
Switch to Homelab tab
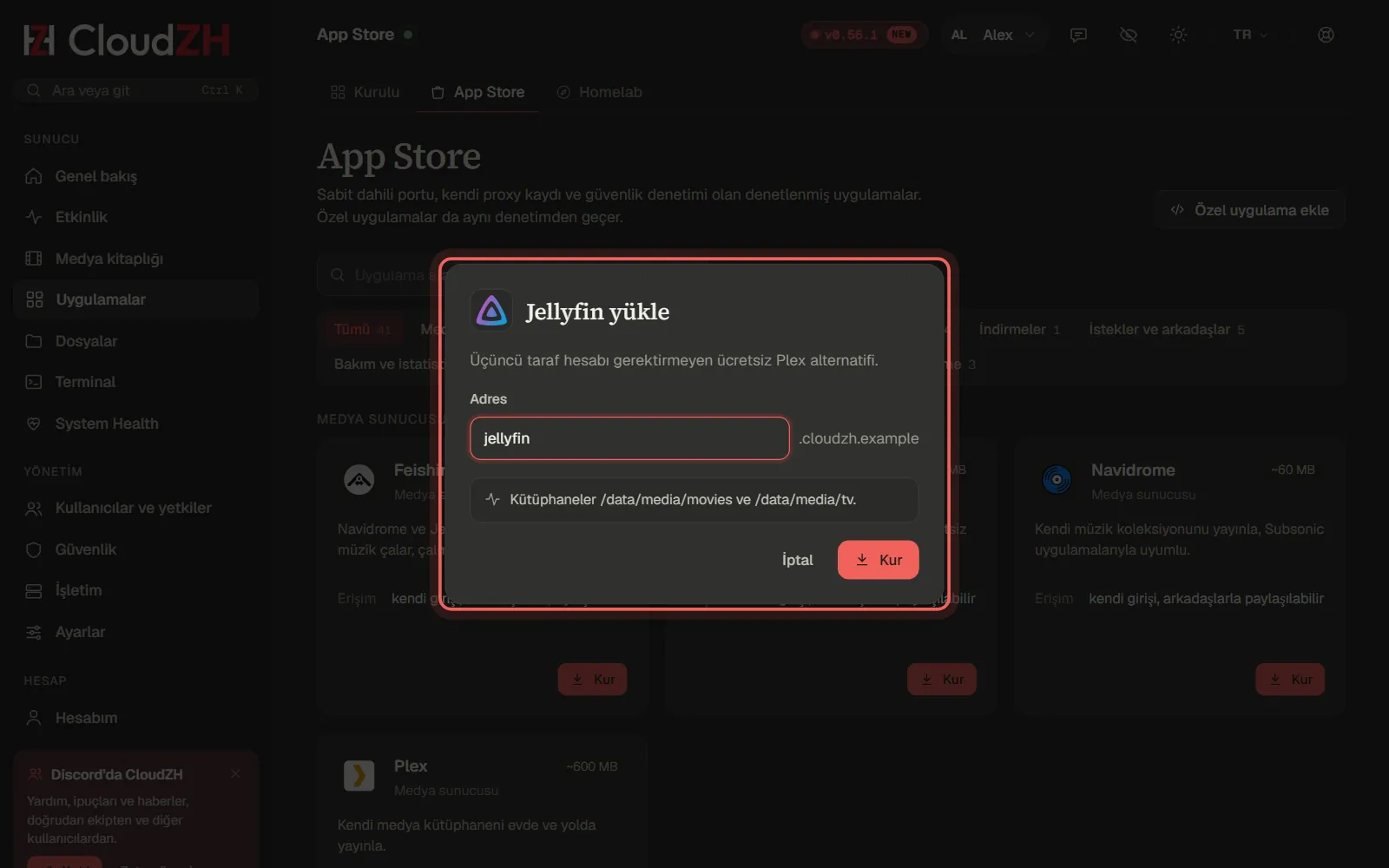click(x=599, y=92)
